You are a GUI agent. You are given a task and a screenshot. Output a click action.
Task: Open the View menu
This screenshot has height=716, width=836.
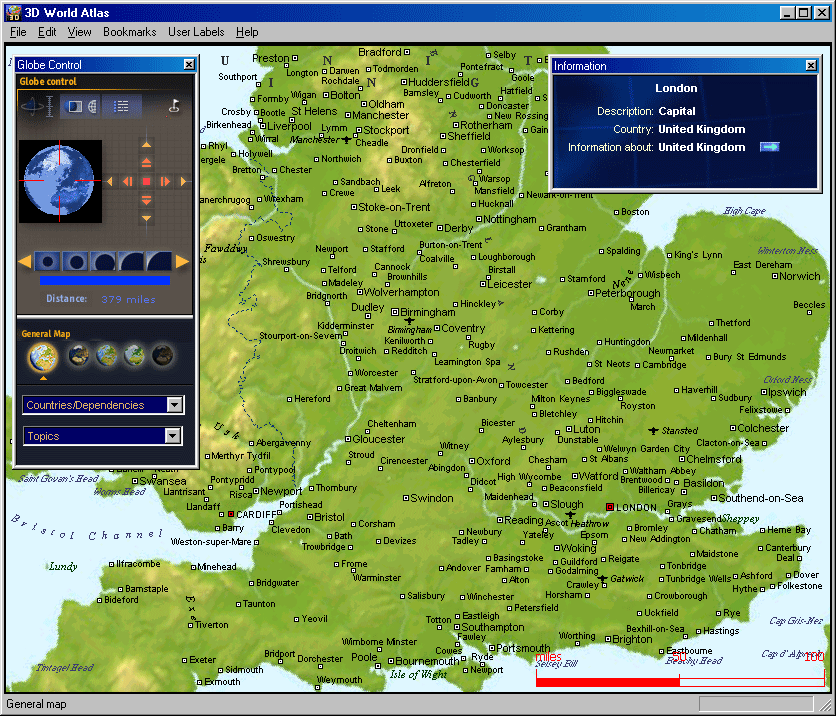click(x=79, y=32)
